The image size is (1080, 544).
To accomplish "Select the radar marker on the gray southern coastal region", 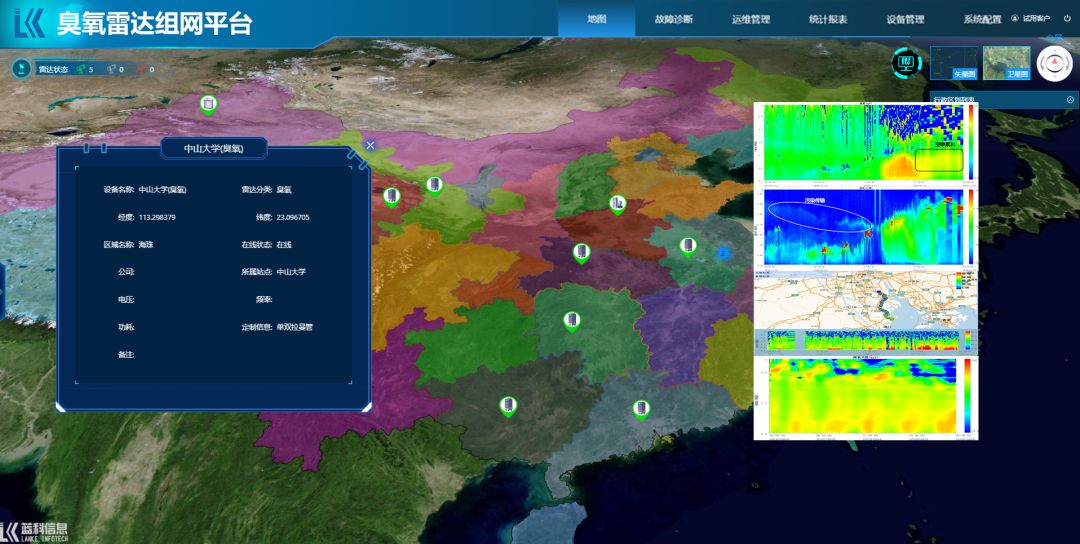I will tap(641, 410).
